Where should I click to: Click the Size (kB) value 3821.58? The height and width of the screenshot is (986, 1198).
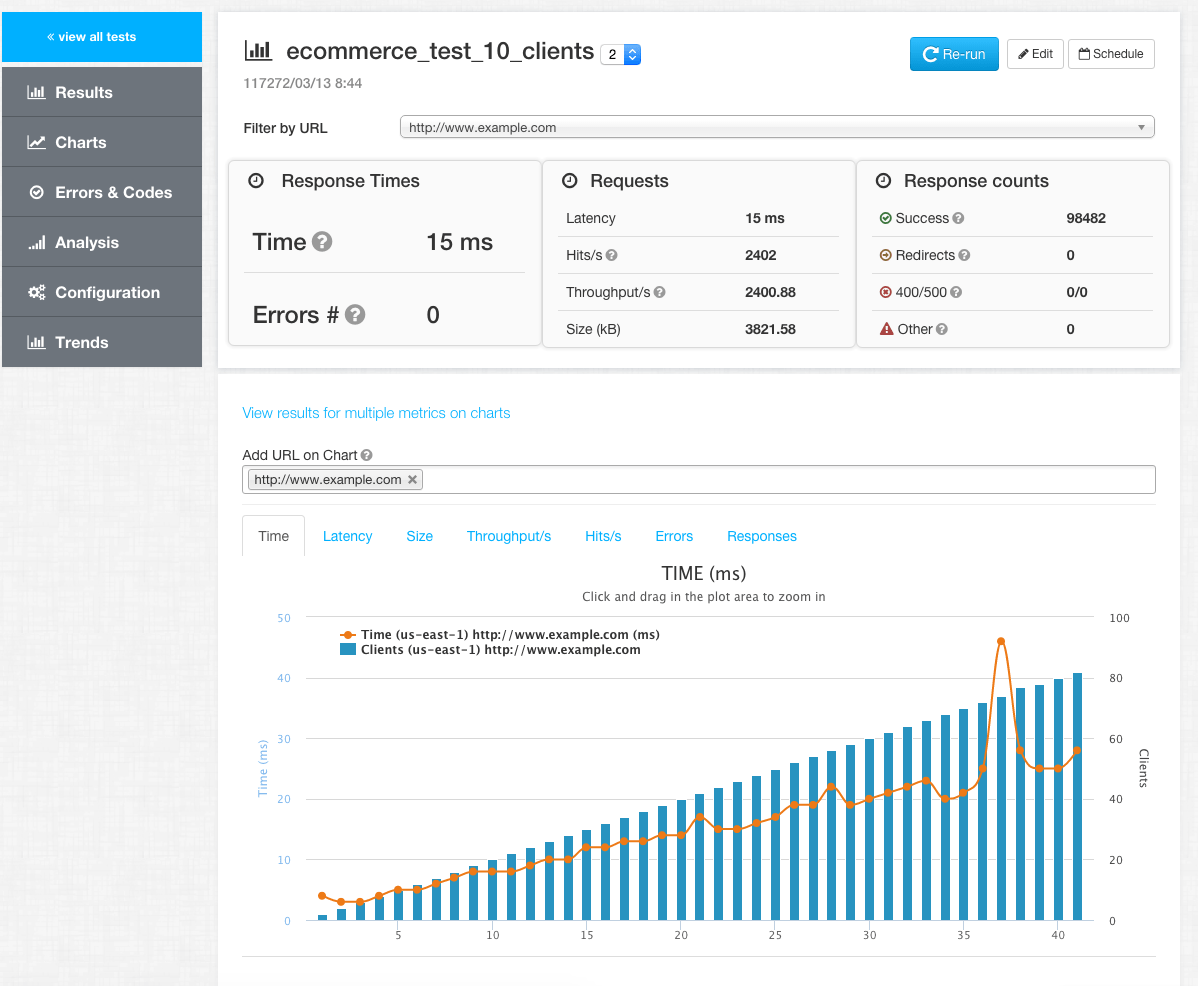click(x=770, y=329)
